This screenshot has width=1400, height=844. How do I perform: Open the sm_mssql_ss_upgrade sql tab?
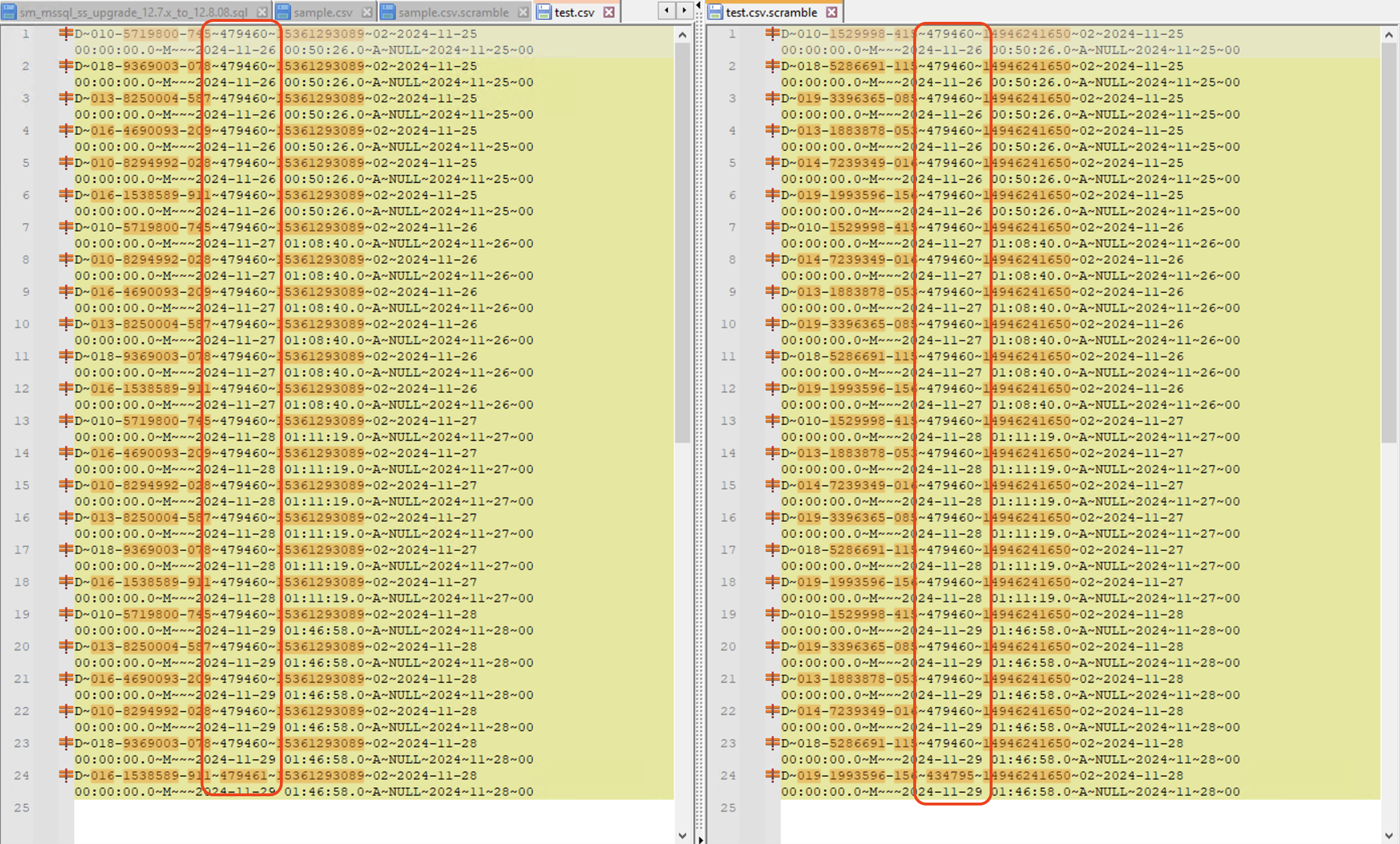pos(133,12)
